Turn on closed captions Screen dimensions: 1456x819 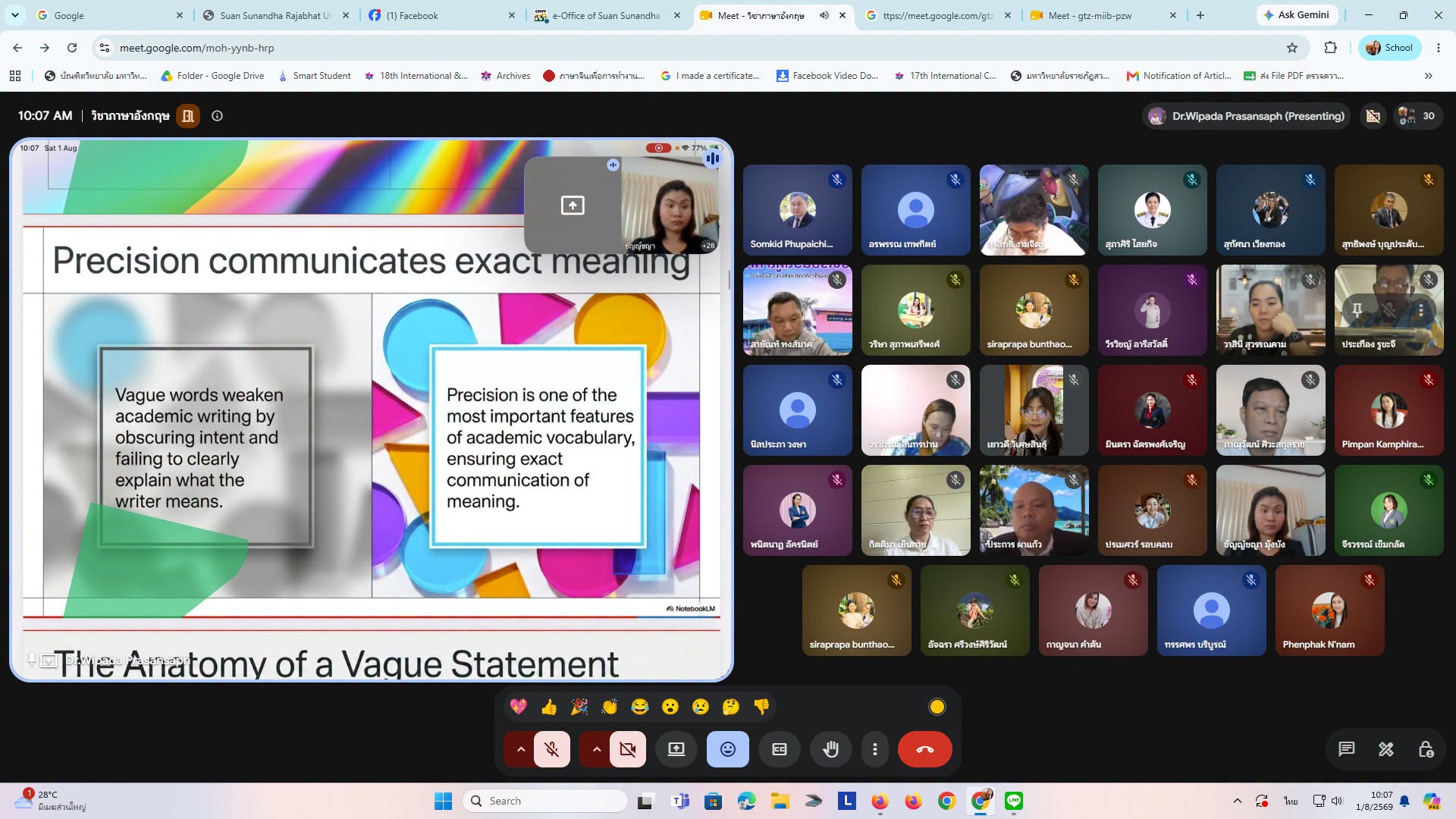coord(780,749)
